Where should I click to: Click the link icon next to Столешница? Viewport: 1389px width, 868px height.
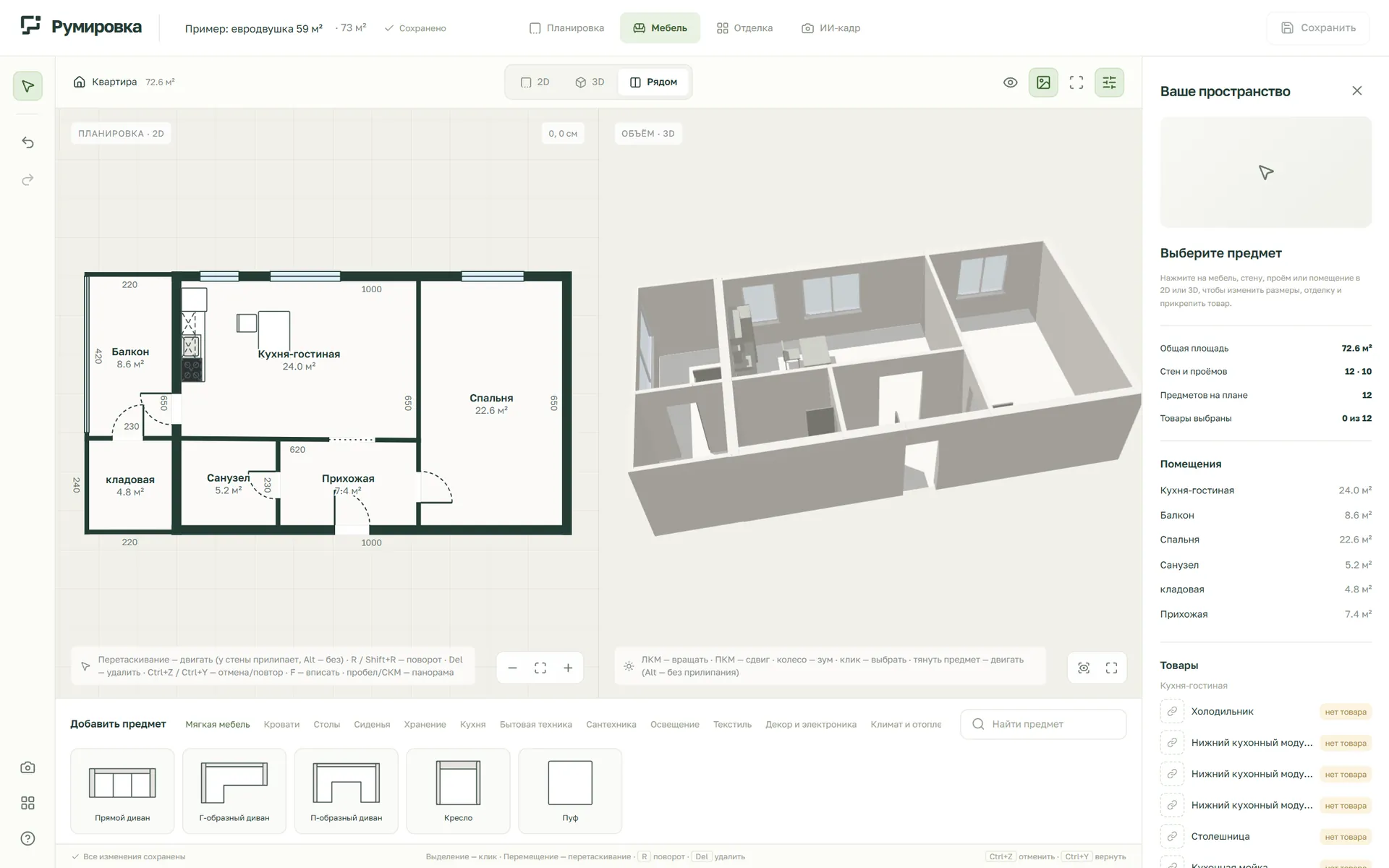tap(1172, 837)
